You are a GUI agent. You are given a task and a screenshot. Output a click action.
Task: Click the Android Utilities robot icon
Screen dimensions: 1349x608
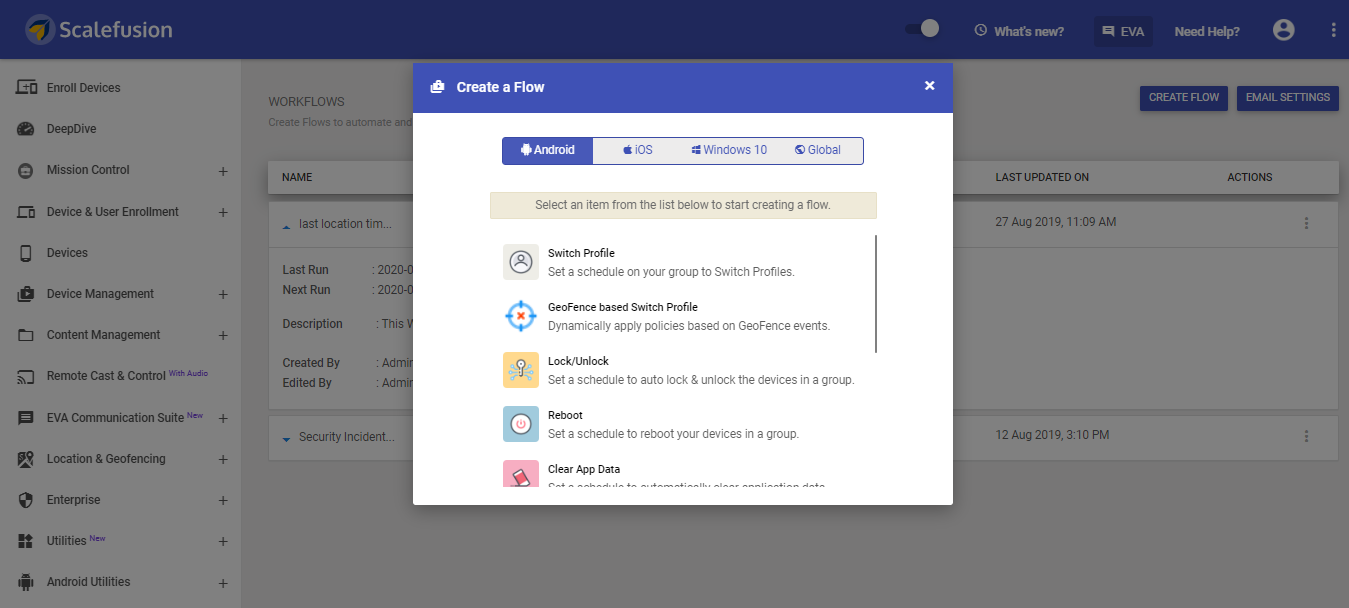tap(27, 582)
